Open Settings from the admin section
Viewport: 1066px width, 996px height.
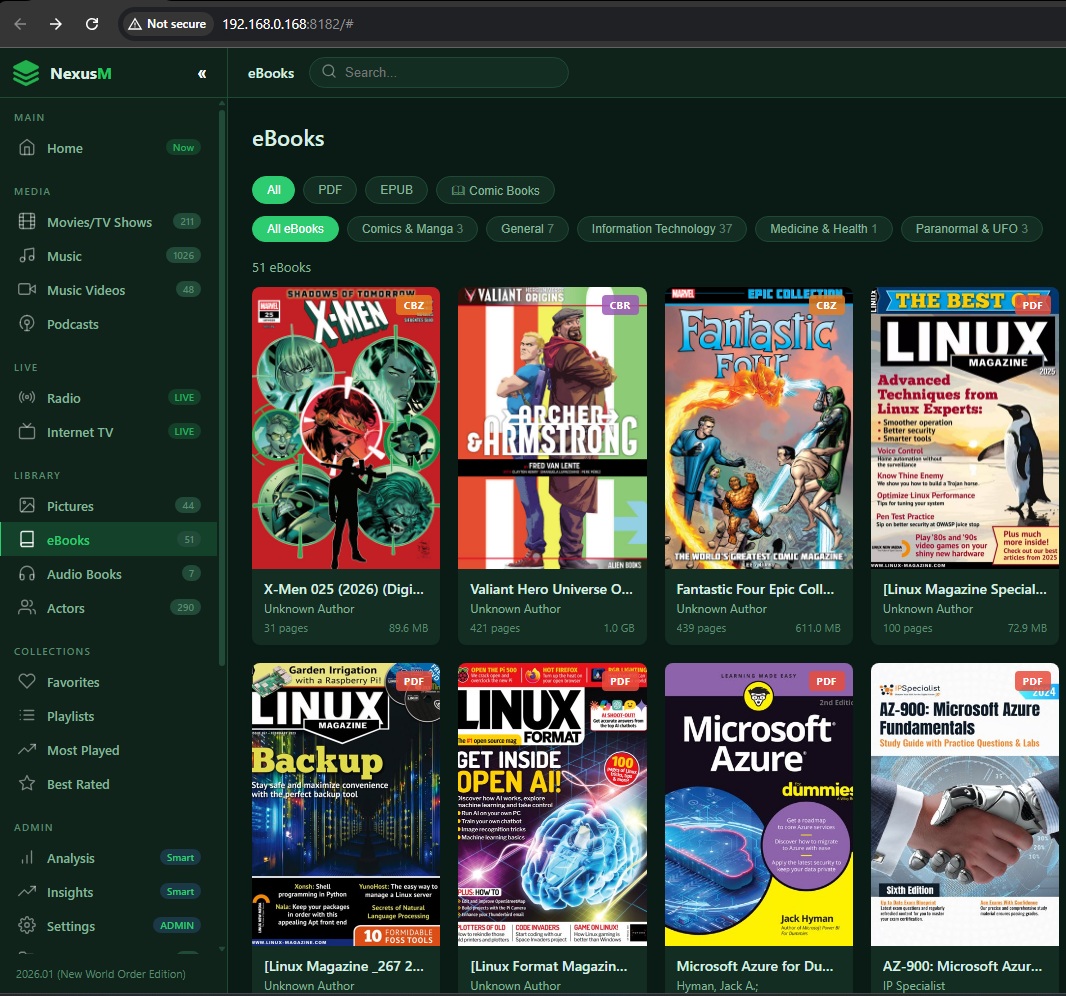tap(70, 926)
